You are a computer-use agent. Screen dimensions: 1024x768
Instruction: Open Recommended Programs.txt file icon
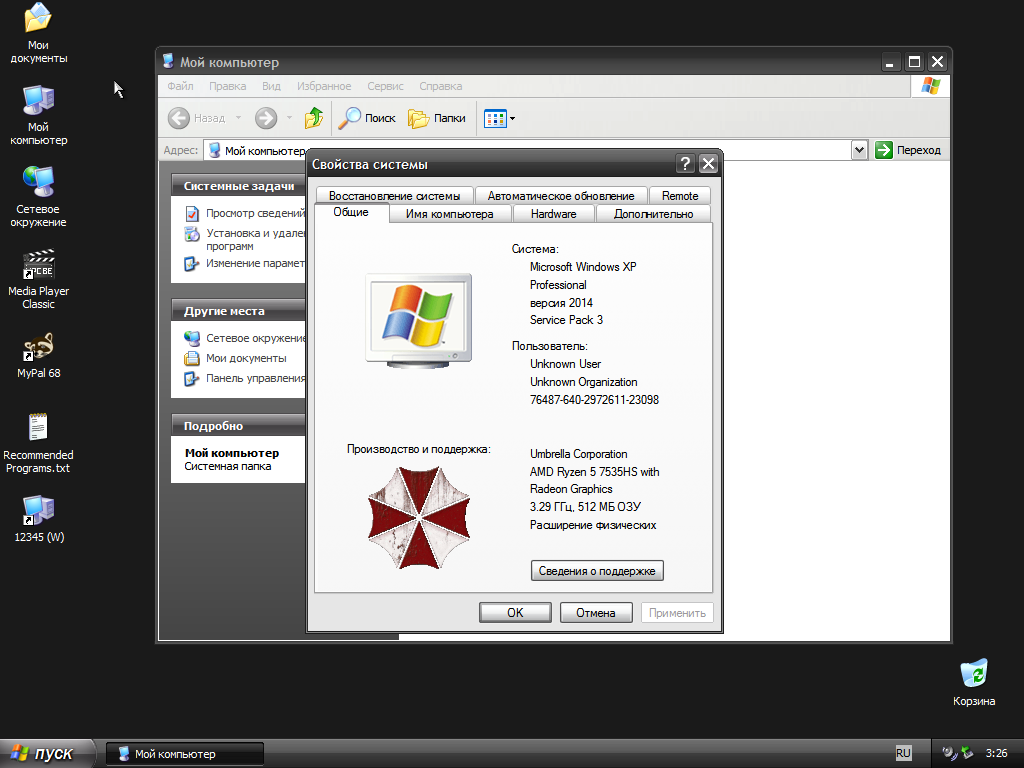click(38, 430)
